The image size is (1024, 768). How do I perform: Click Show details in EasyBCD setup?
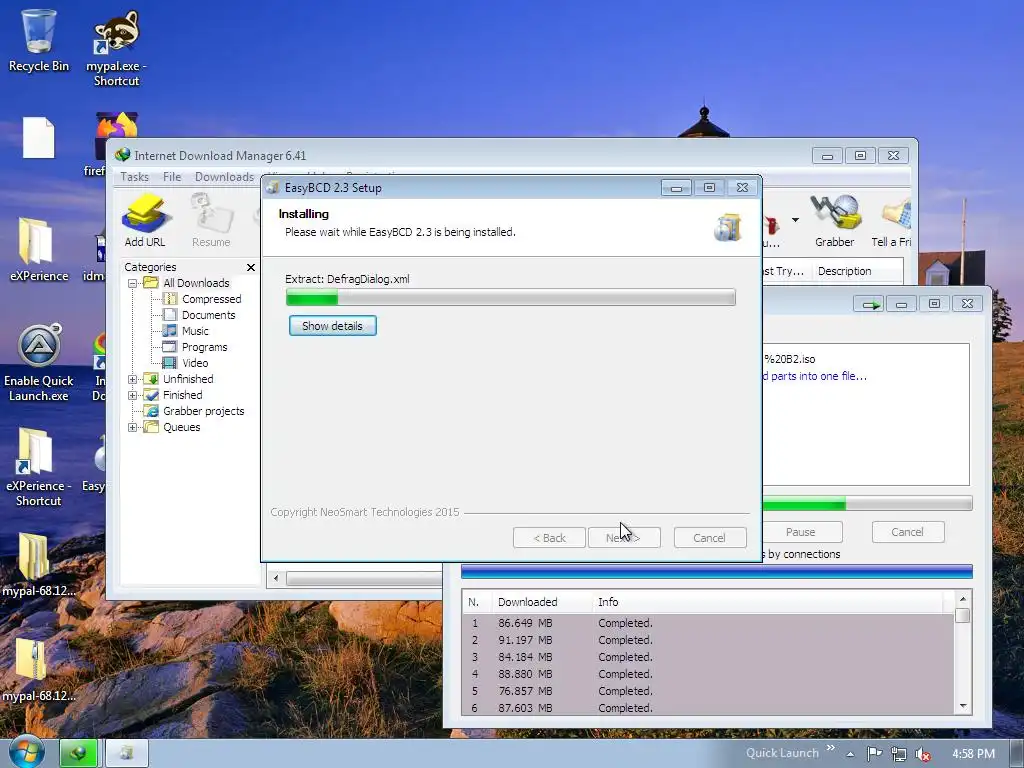click(332, 326)
